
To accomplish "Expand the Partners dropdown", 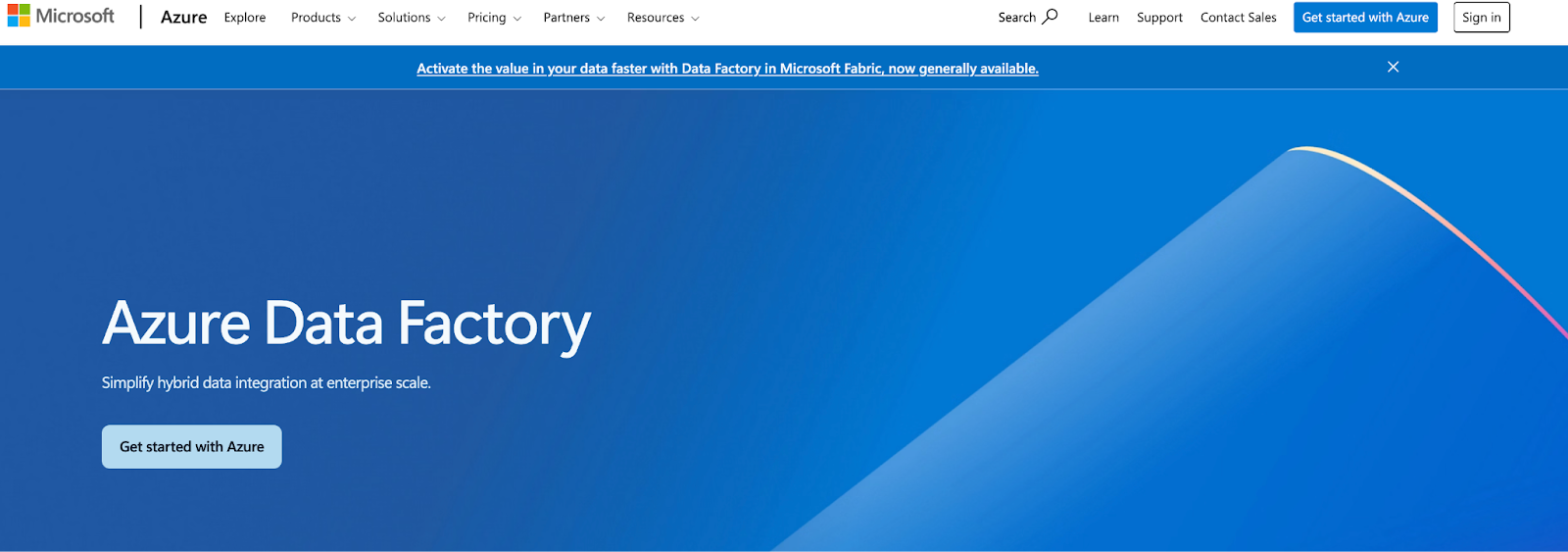I will point(574,18).
